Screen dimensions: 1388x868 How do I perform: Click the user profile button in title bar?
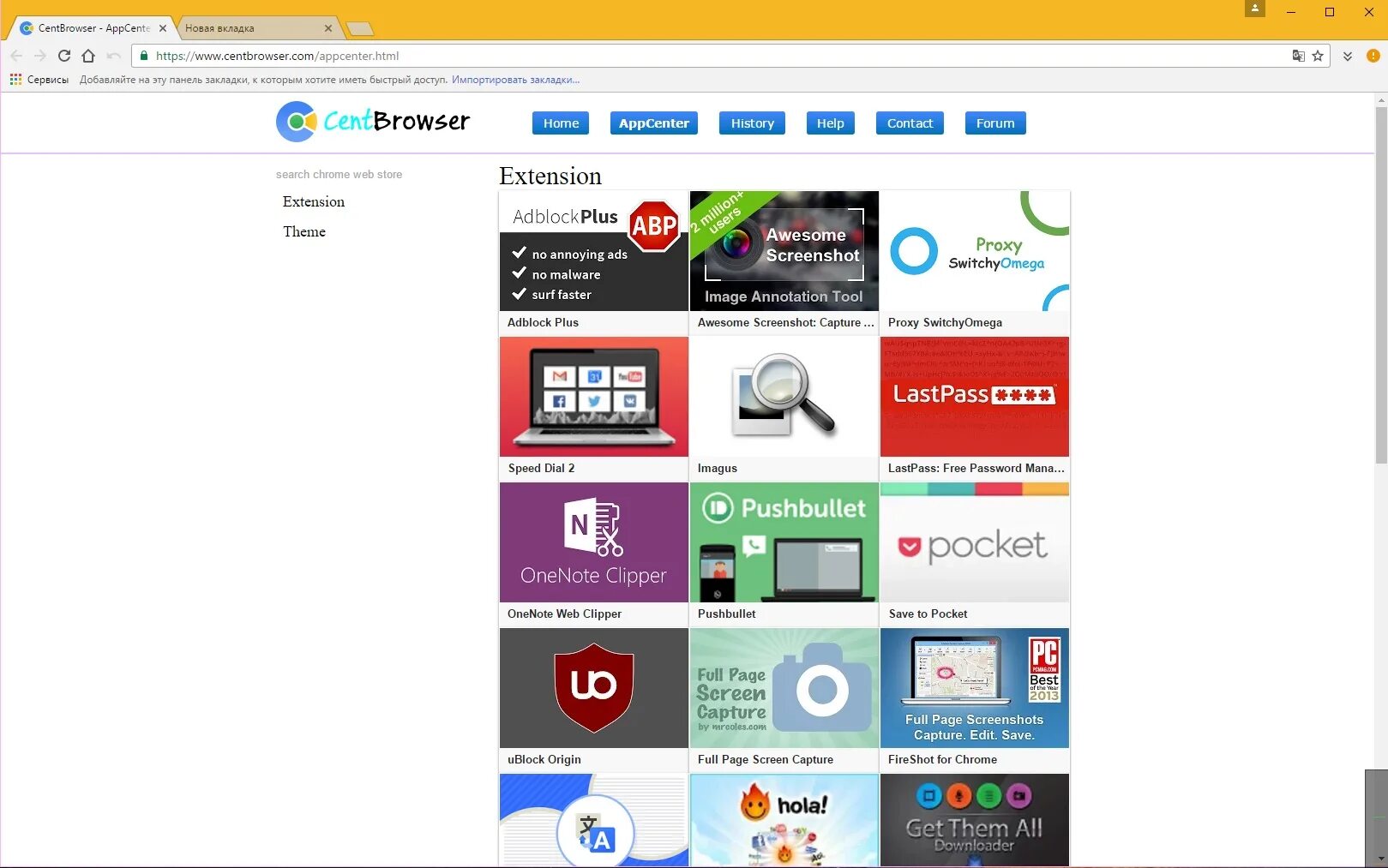1255,9
